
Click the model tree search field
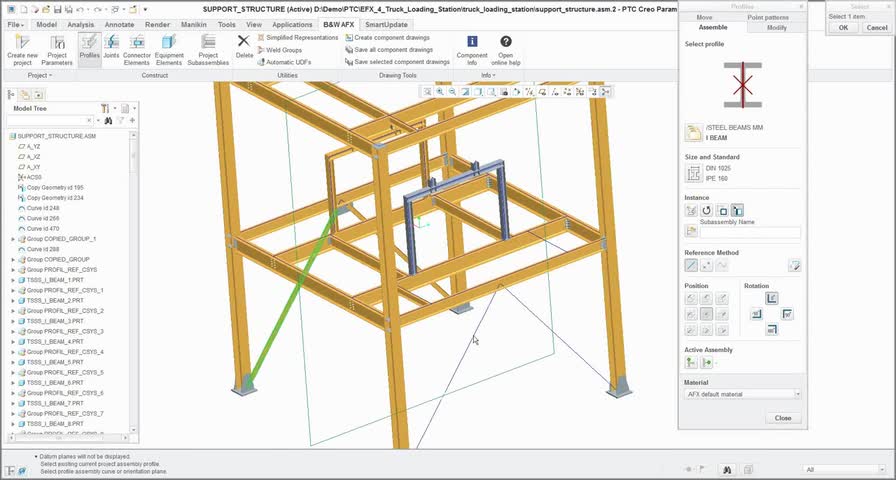click(50, 121)
